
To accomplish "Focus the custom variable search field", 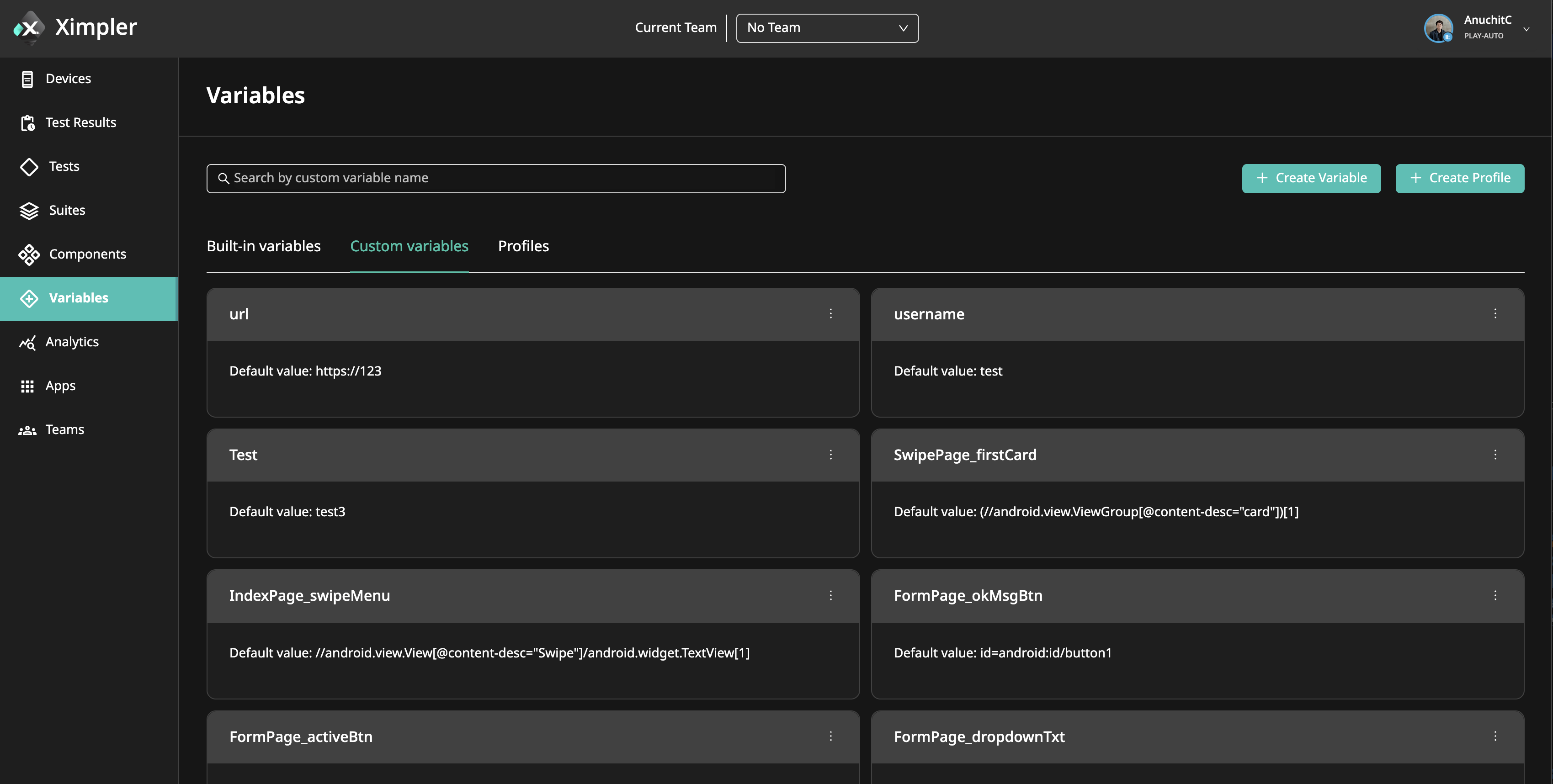I will coord(495,178).
